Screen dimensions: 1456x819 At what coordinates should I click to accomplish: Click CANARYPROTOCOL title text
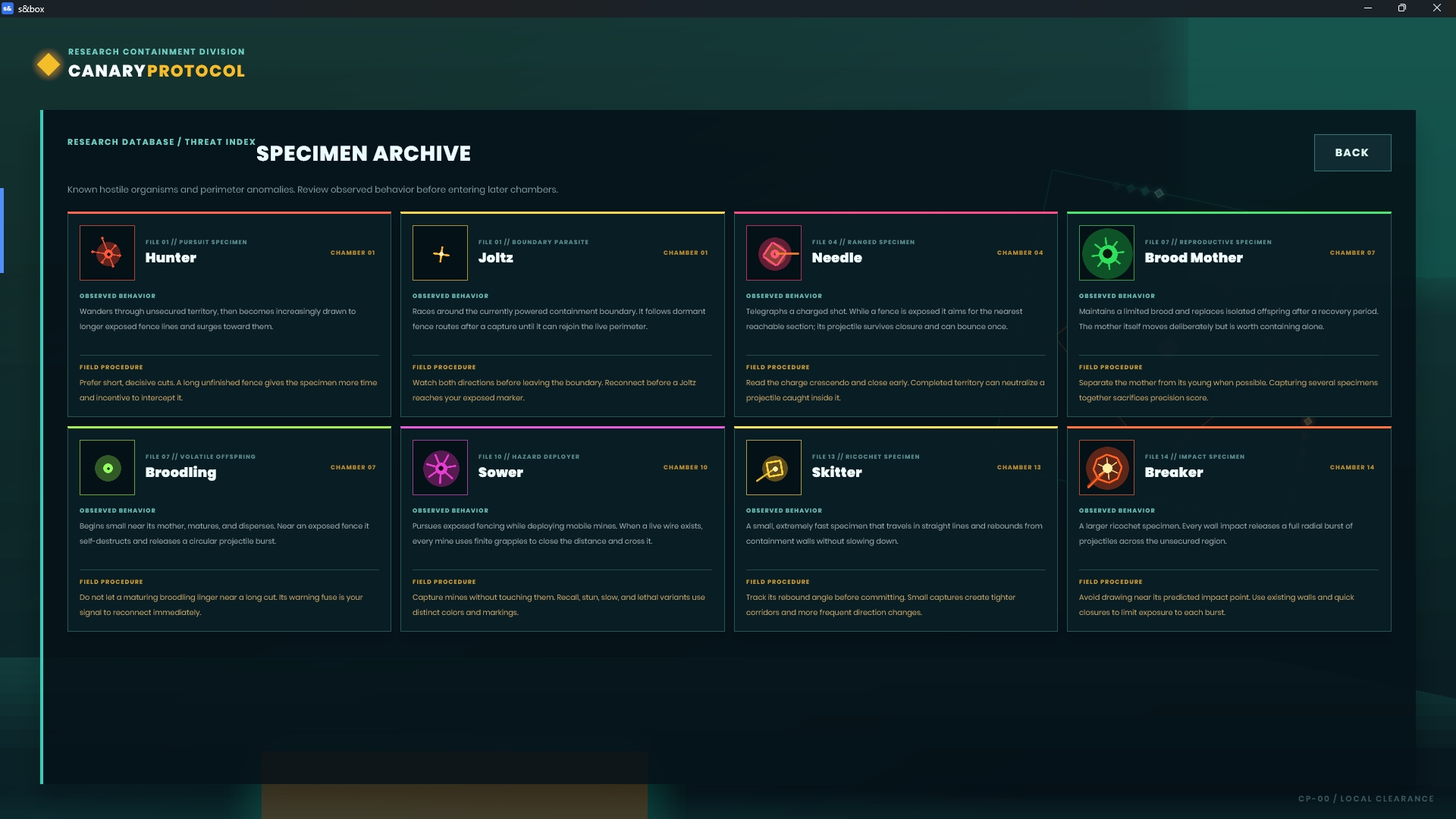coord(156,71)
